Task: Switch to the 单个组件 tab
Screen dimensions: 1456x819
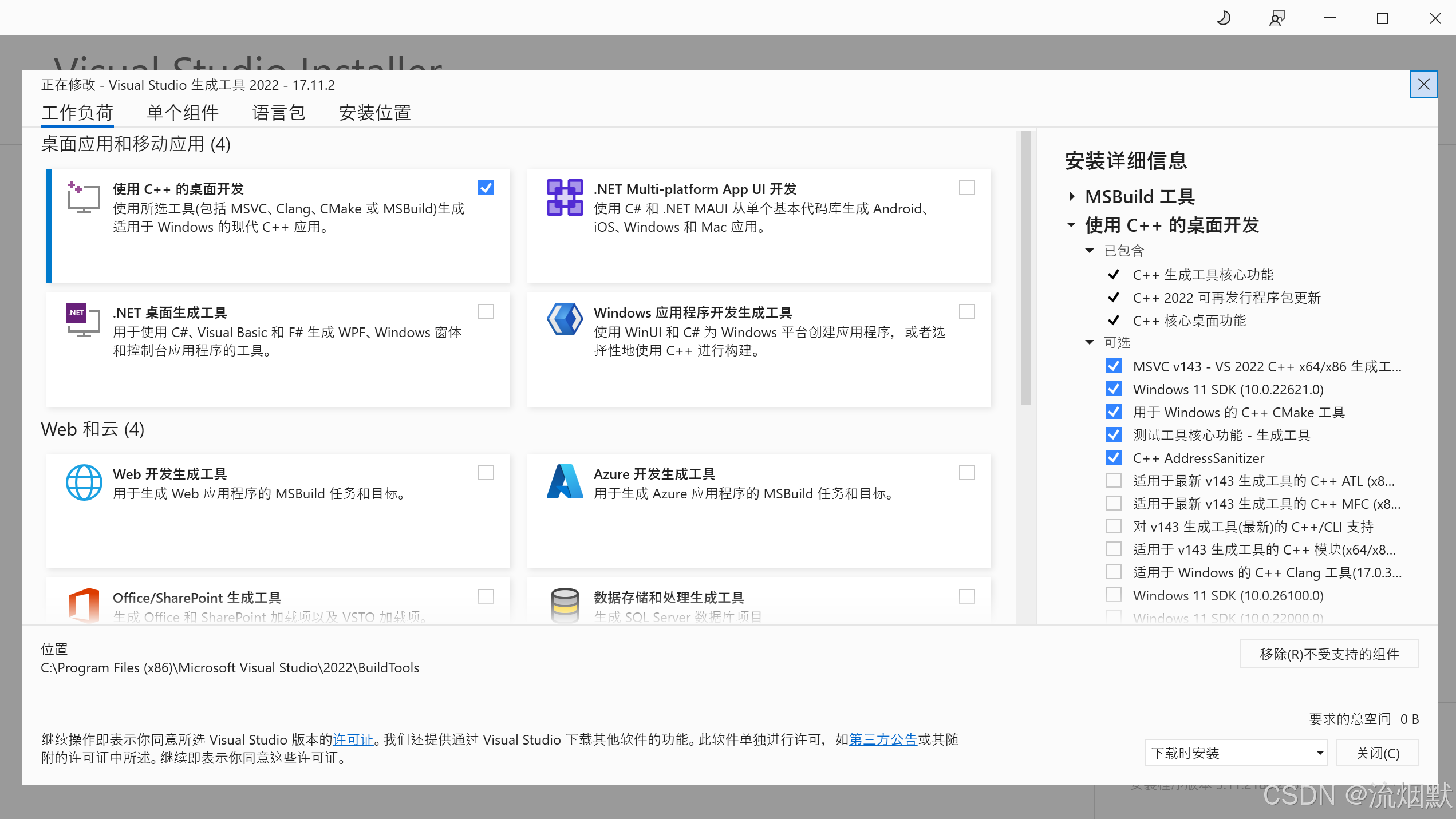Action: 182,112
